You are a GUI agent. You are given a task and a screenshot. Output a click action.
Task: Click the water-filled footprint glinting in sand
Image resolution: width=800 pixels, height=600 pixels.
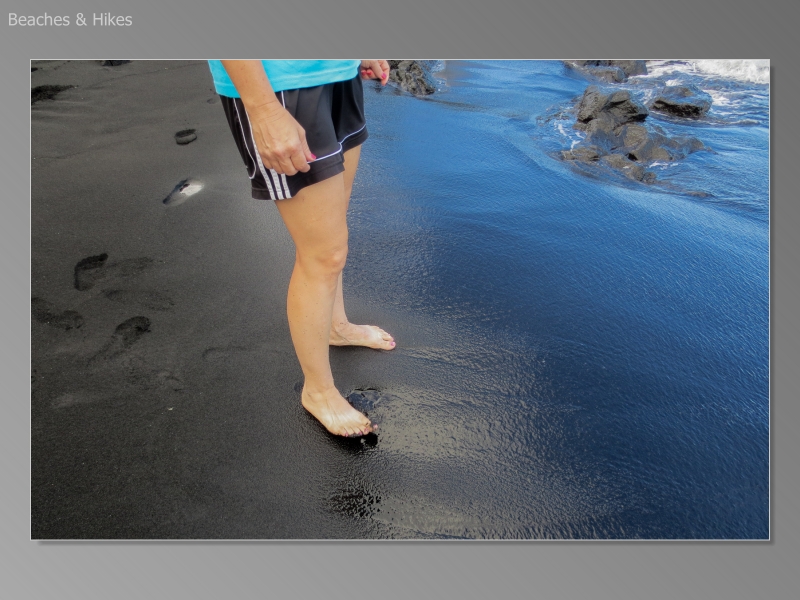[x=182, y=190]
